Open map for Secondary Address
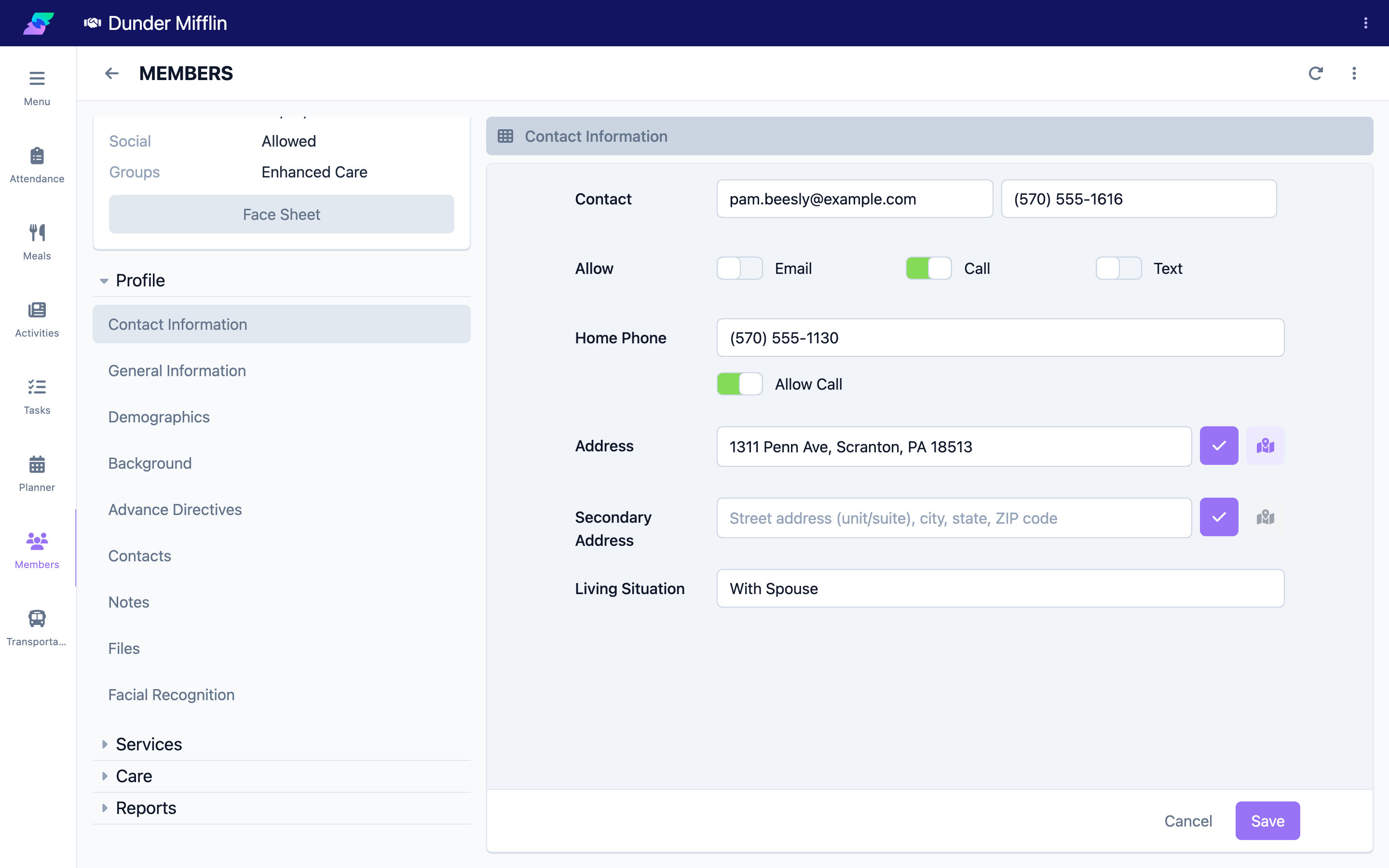This screenshot has width=1389, height=868. (1265, 517)
